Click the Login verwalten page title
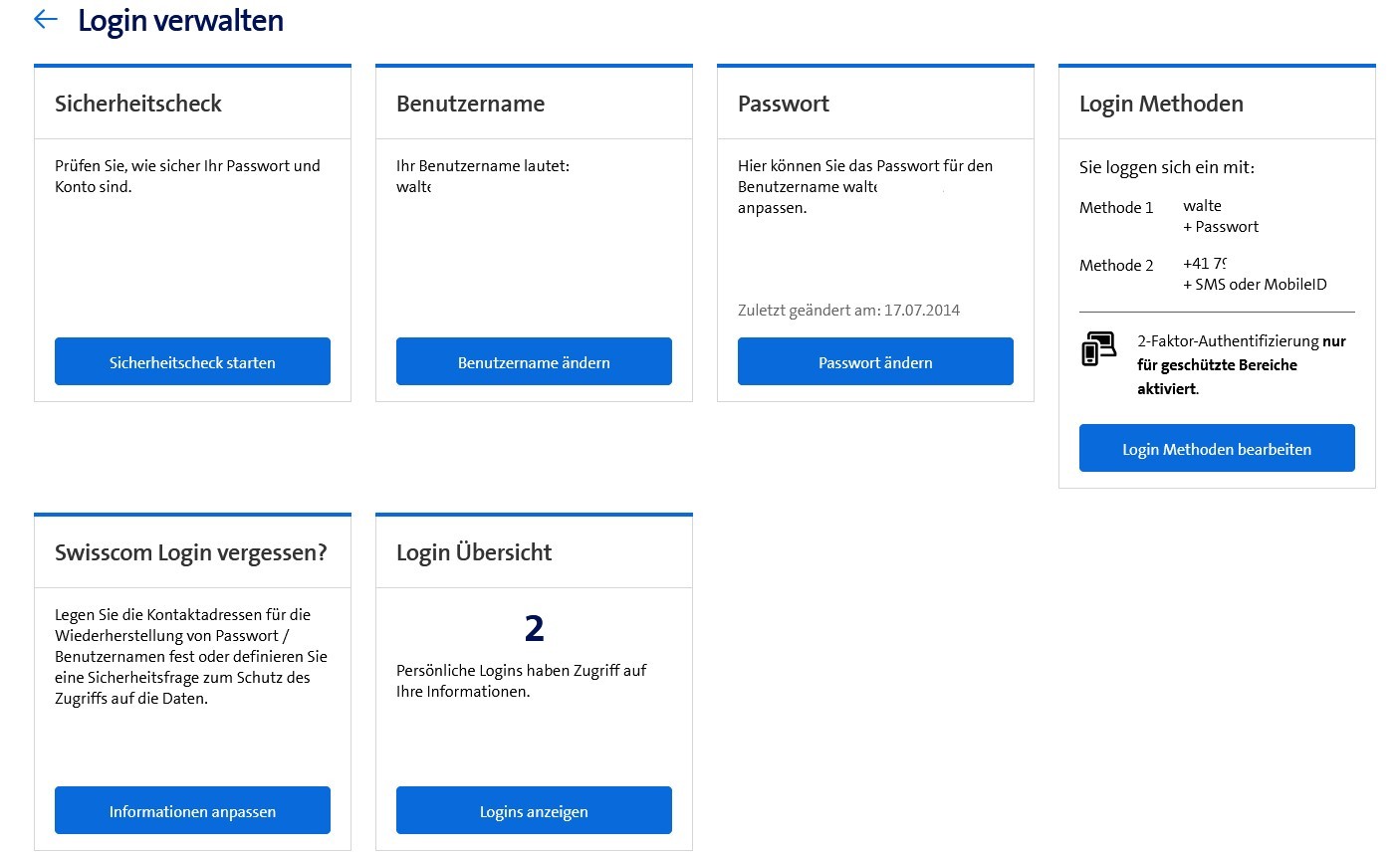The height and width of the screenshot is (855, 1400). (180, 21)
